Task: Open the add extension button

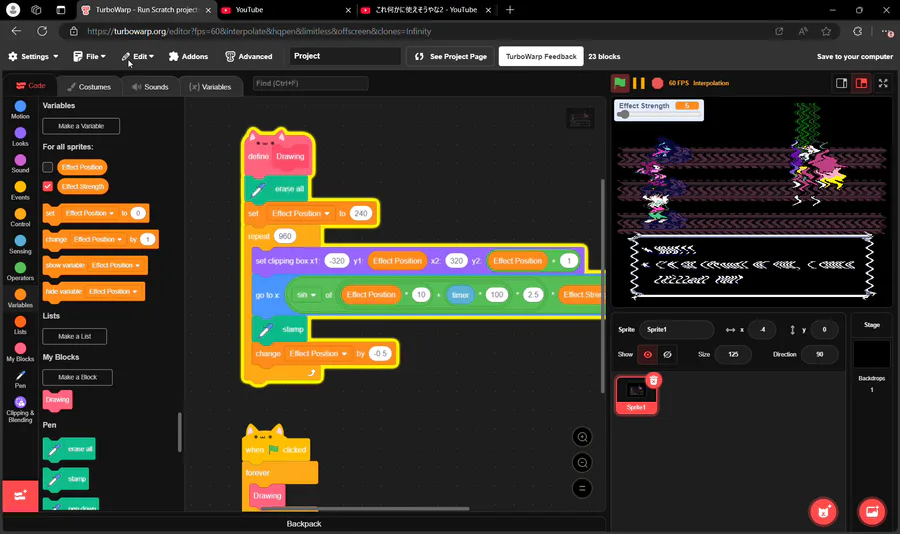Action: coord(20,496)
